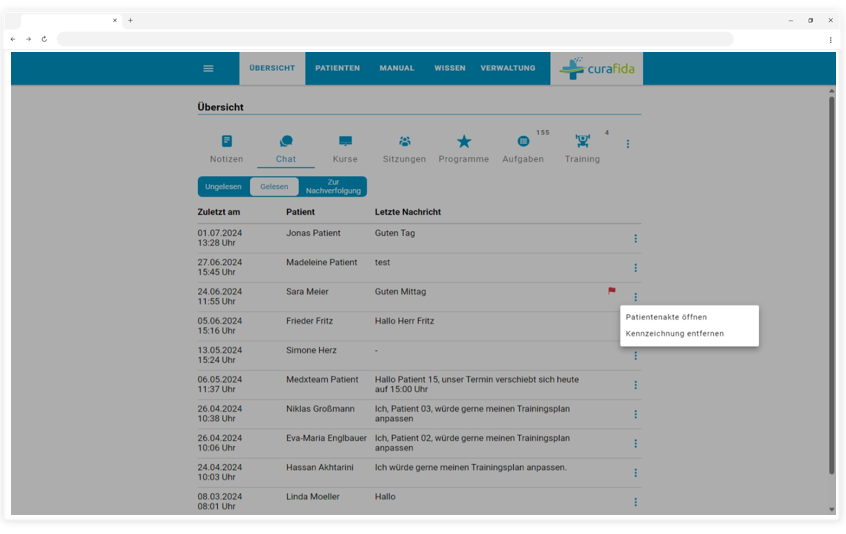The image size is (846, 534).
Task: Click the Zuletzt am column header
Action: pyautogui.click(x=219, y=212)
